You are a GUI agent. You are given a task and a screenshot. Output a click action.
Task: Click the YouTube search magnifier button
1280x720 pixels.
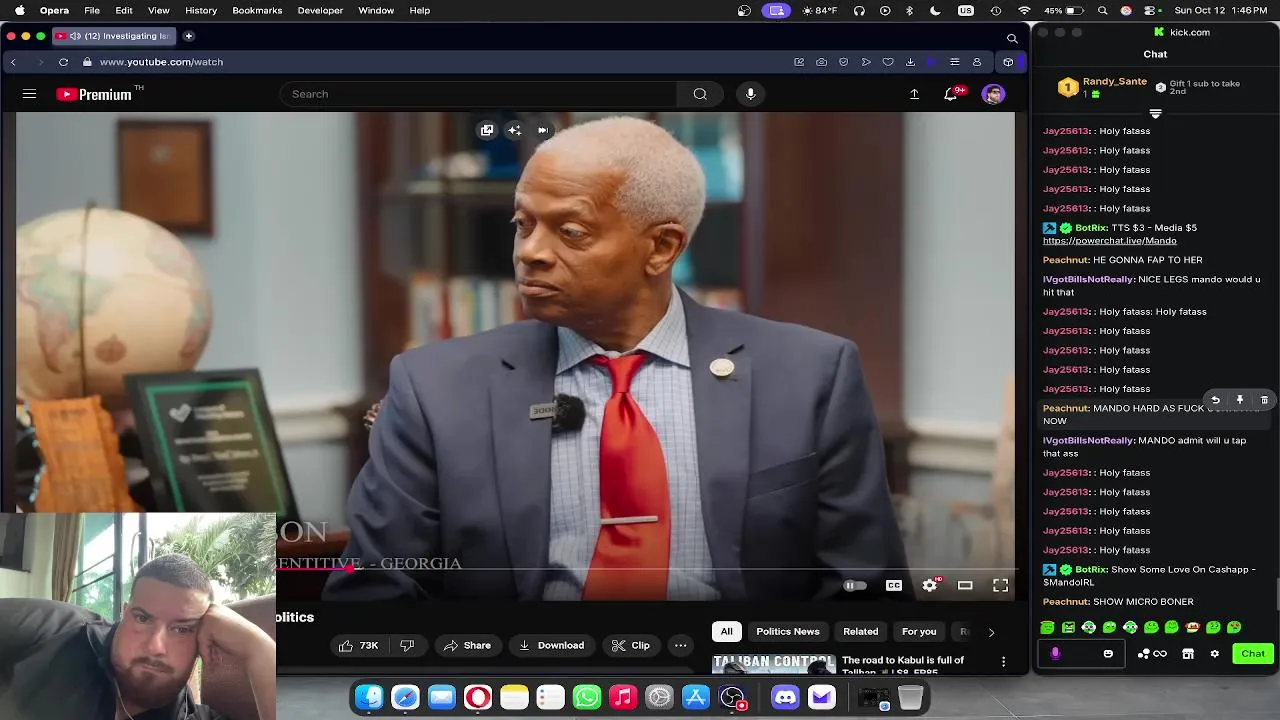pyautogui.click(x=700, y=94)
